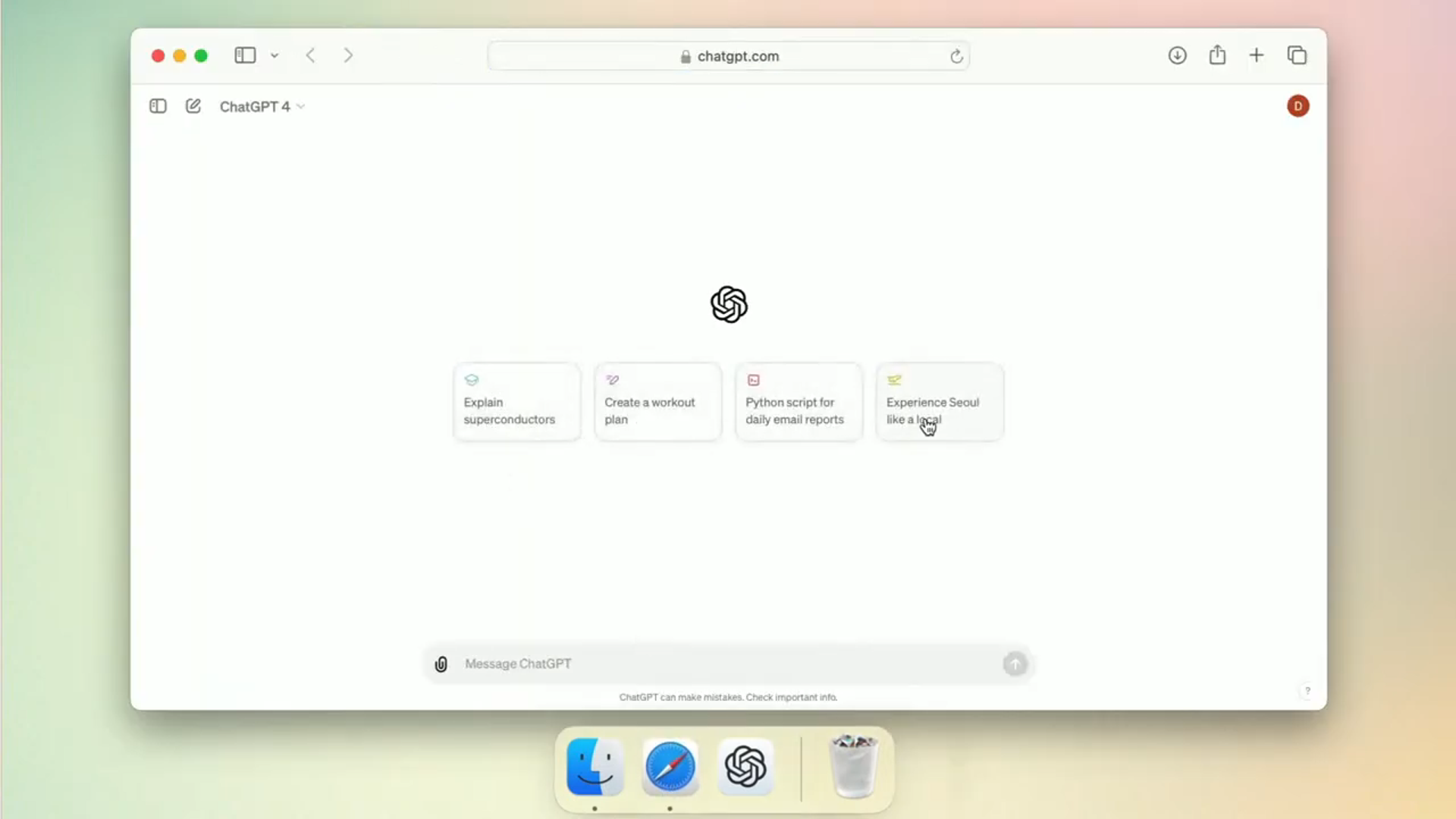The width and height of the screenshot is (1456, 819).
Task: Show the Safari tab overview
Action: click(1297, 55)
